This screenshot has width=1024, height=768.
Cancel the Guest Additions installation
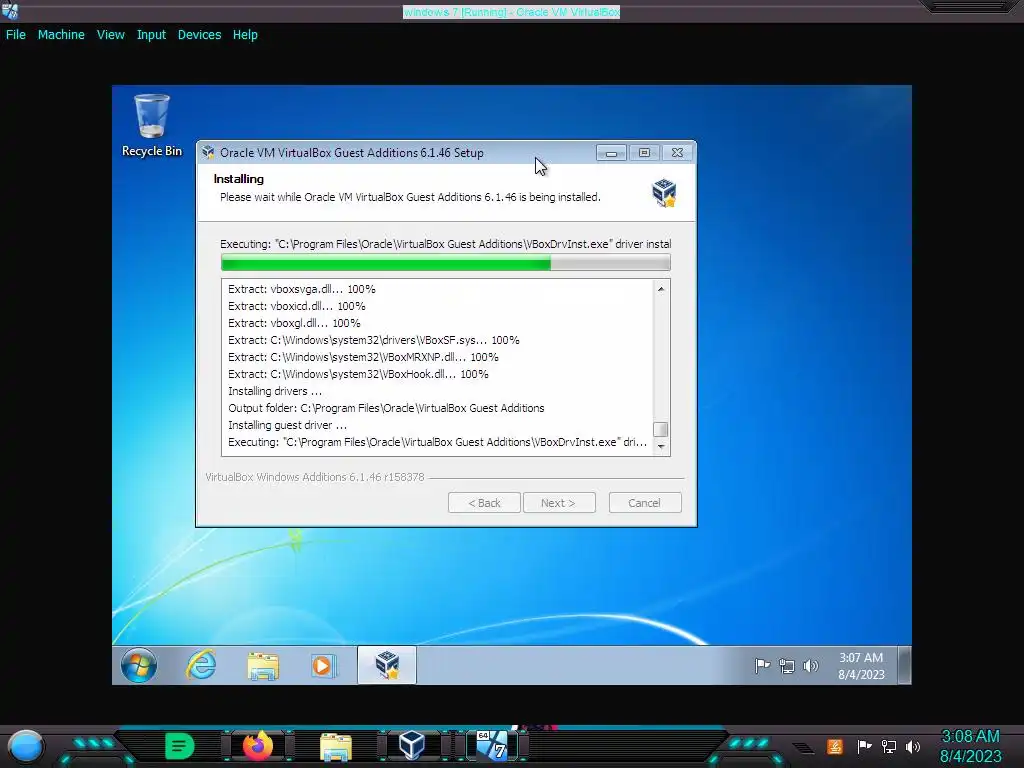click(645, 503)
